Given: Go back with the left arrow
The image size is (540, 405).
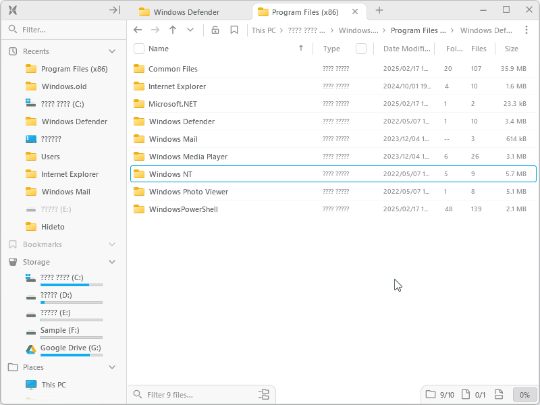Looking at the screenshot, I should (x=138, y=30).
